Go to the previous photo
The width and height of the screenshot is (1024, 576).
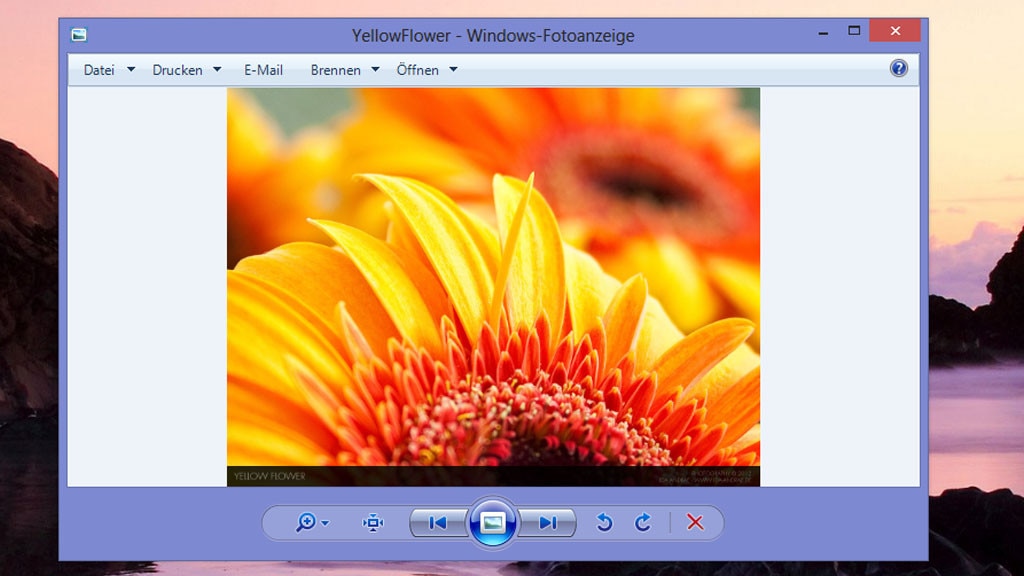436,522
